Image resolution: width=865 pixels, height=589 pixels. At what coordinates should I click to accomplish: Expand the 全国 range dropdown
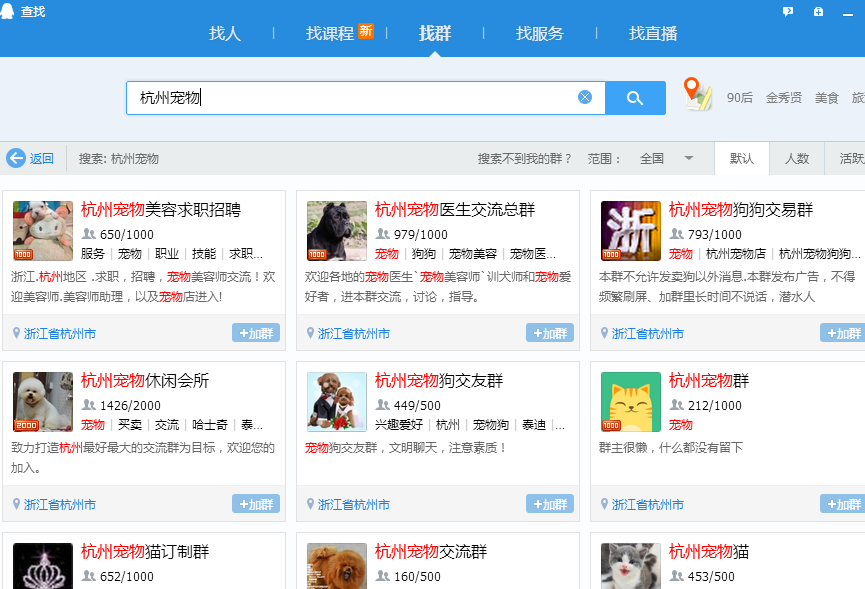[x=688, y=158]
